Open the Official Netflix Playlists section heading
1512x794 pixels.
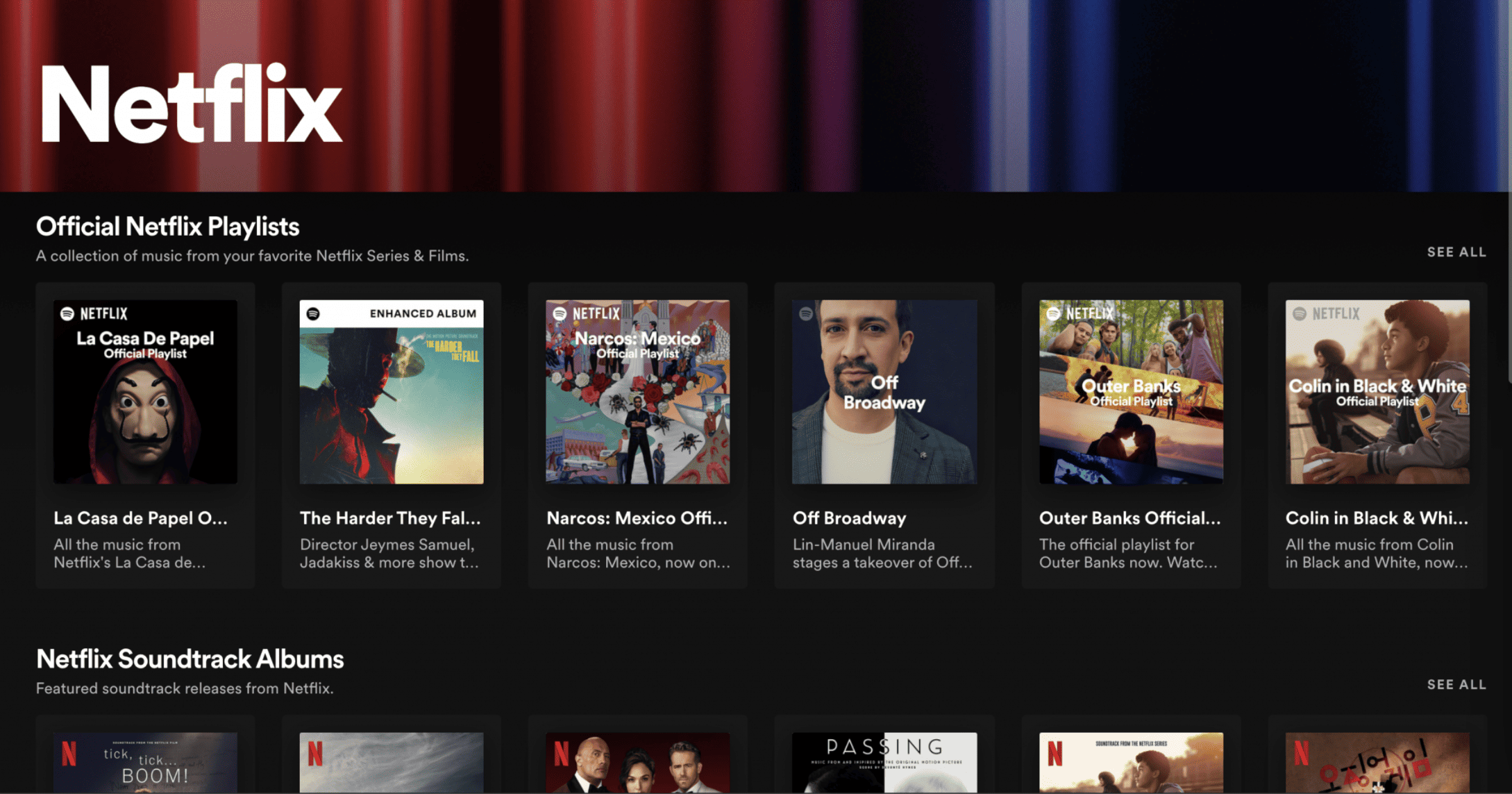168,227
